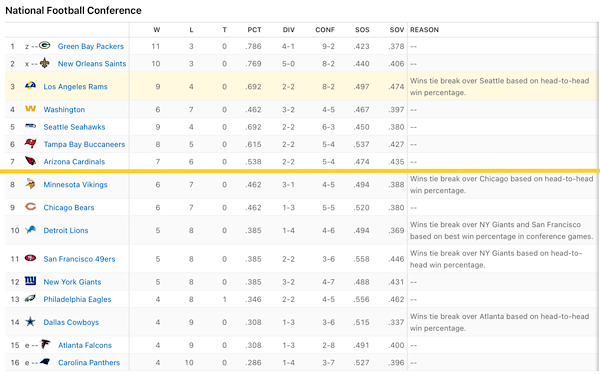Click the New York Giants ny logo
Image resolution: width=600 pixels, height=375 pixels.
(x=30, y=281)
